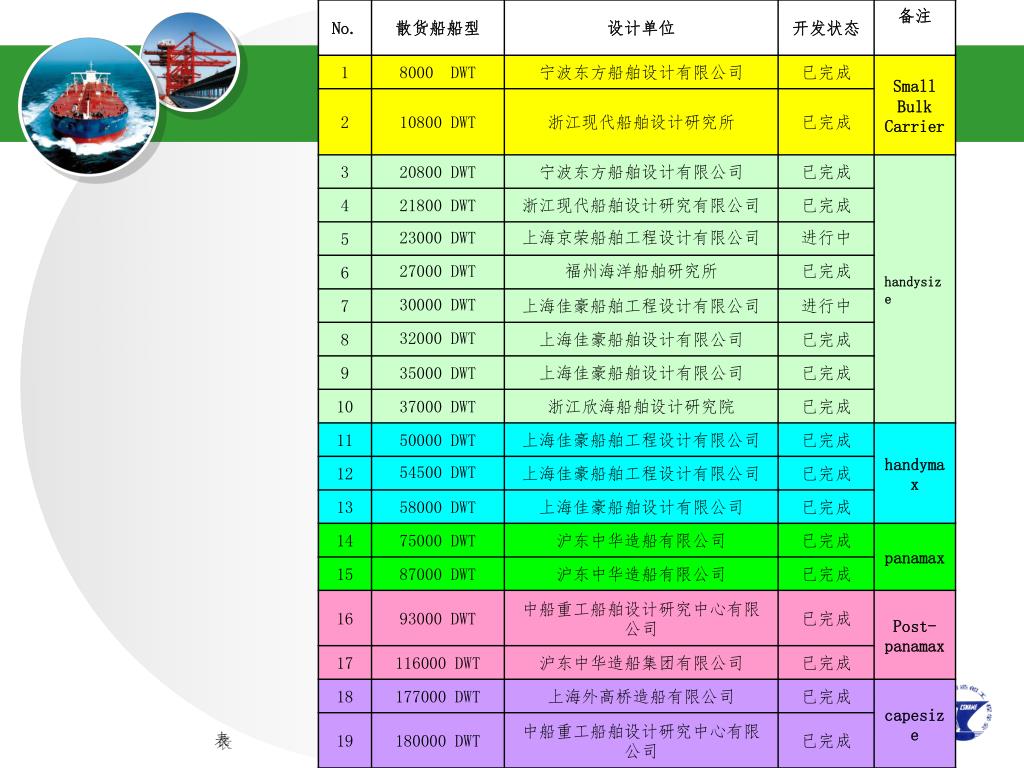Click the '已完成' status in row 19
Image resolution: width=1024 pixels, height=768 pixels.
pyautogui.click(x=825, y=741)
